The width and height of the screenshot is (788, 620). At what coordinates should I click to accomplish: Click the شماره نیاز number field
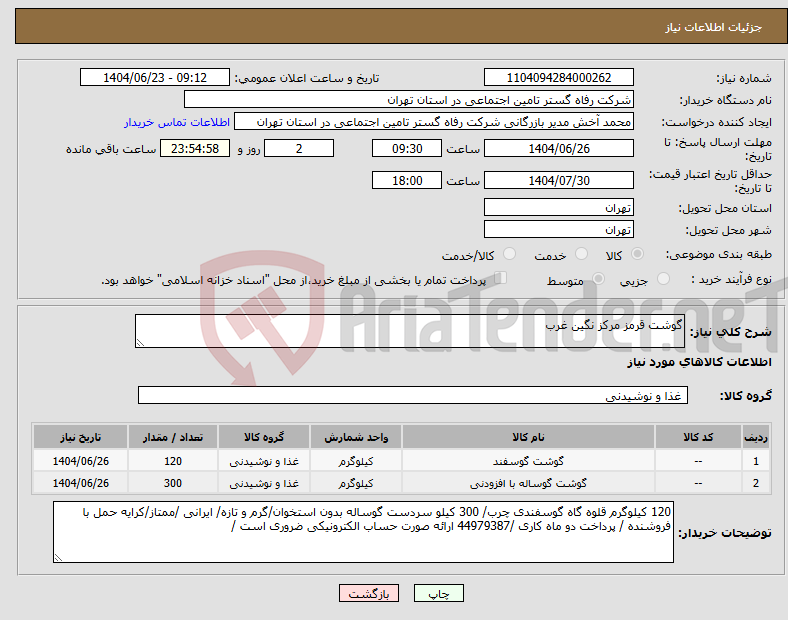(558, 77)
